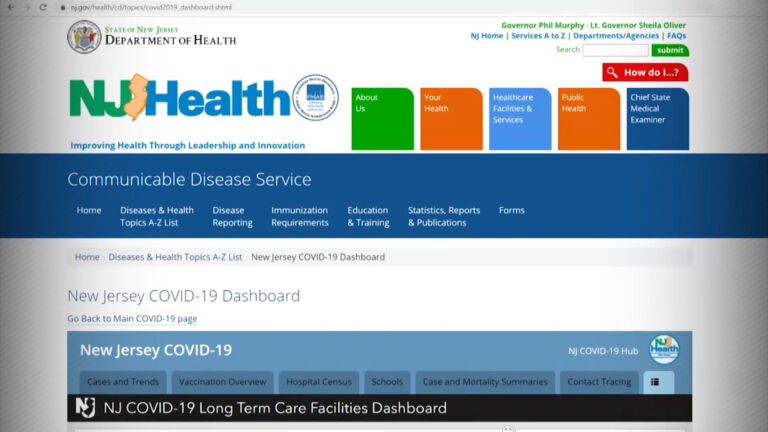
Task: Click Governor Phil Murphy link
Action: [x=543, y=25]
